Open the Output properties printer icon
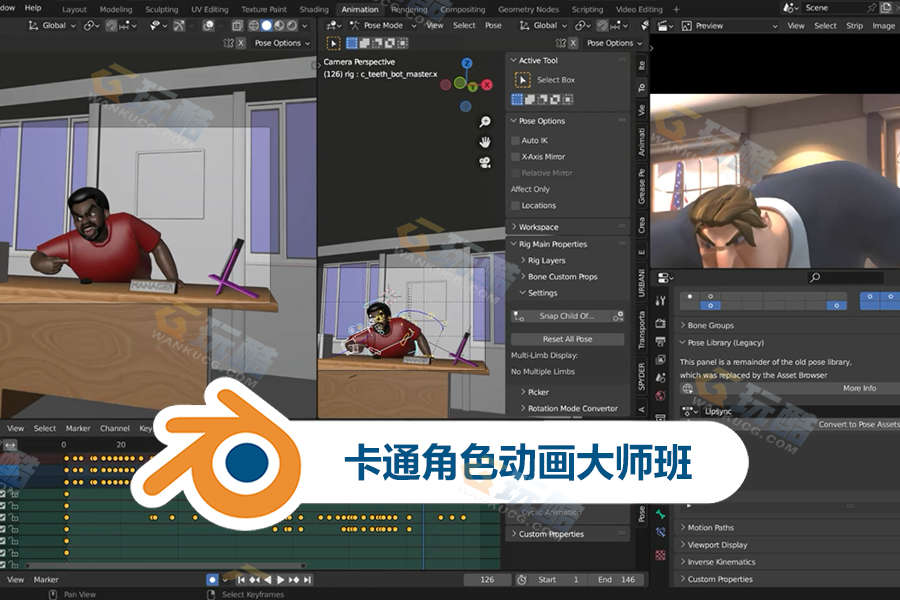This screenshot has height=600, width=900. (661, 342)
